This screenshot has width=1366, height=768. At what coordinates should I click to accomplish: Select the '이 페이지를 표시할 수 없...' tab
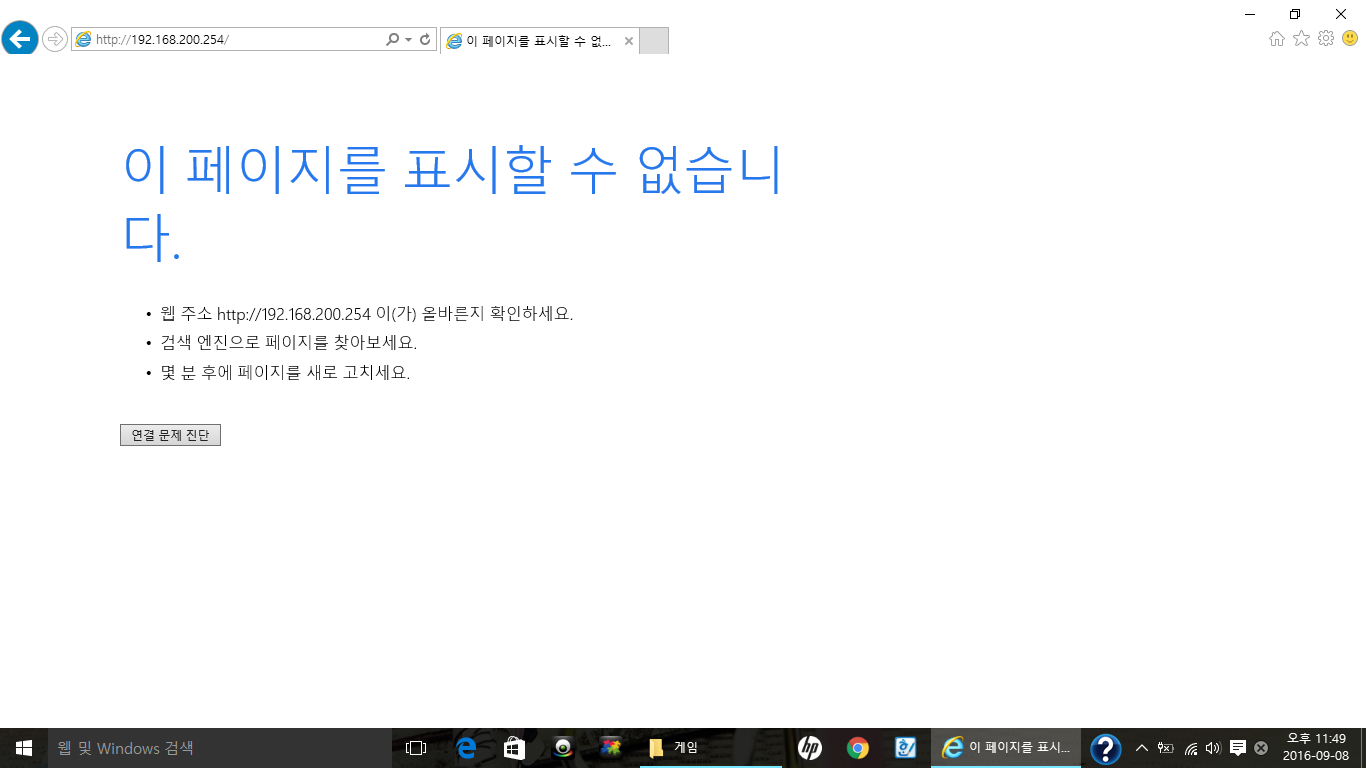[x=530, y=41]
